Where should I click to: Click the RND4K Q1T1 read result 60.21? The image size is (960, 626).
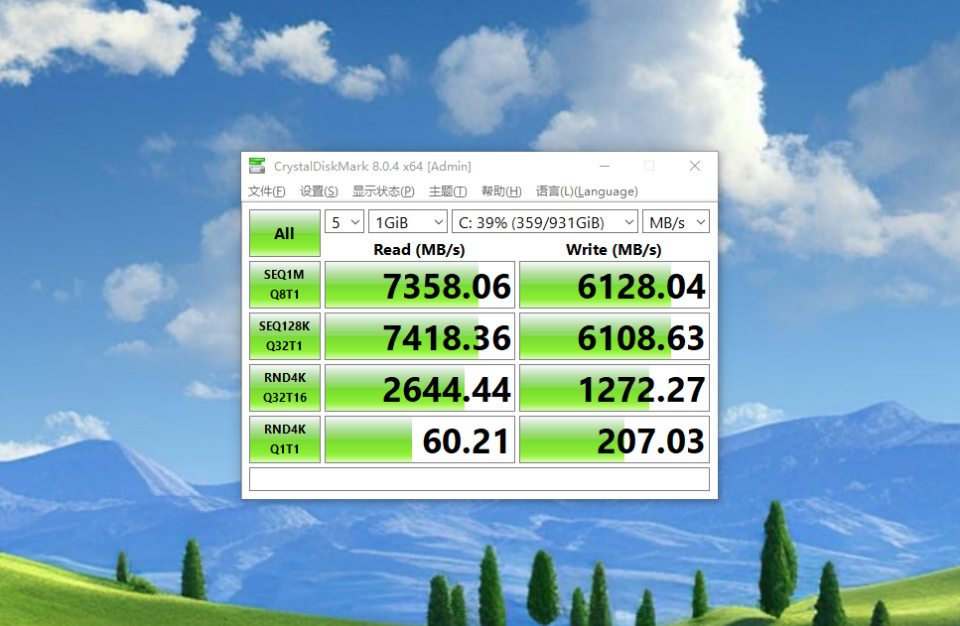click(x=419, y=439)
